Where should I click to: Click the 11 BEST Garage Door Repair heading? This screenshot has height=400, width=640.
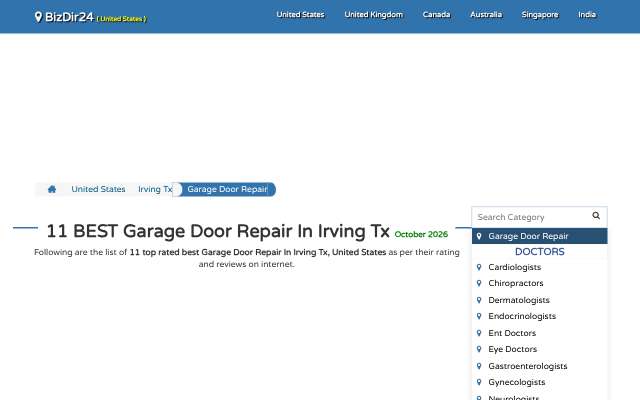218,231
